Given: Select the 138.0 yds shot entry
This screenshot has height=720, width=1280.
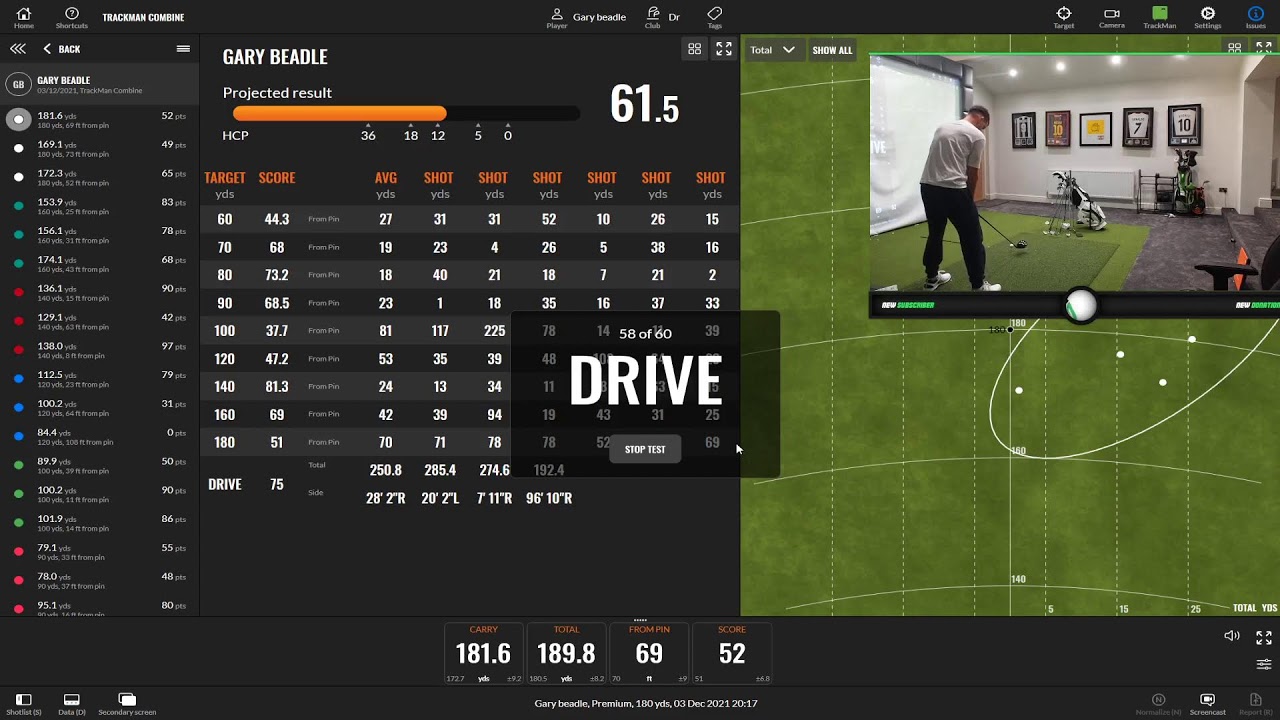Looking at the screenshot, I should (100, 350).
